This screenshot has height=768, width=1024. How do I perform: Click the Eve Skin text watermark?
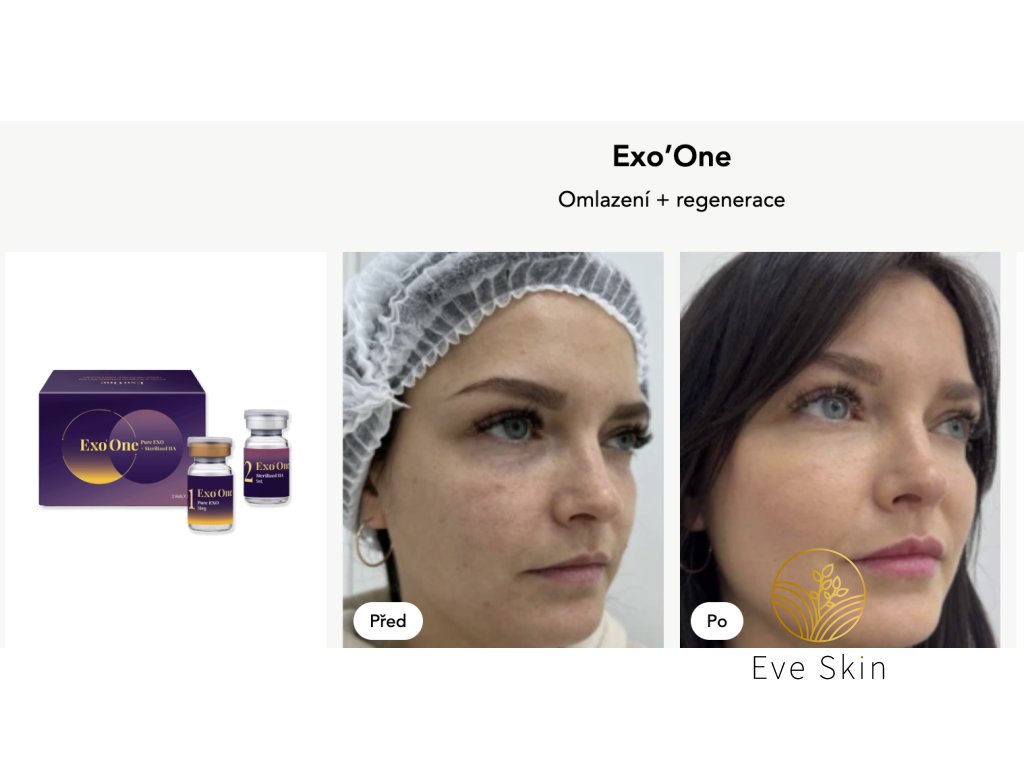[x=819, y=668]
